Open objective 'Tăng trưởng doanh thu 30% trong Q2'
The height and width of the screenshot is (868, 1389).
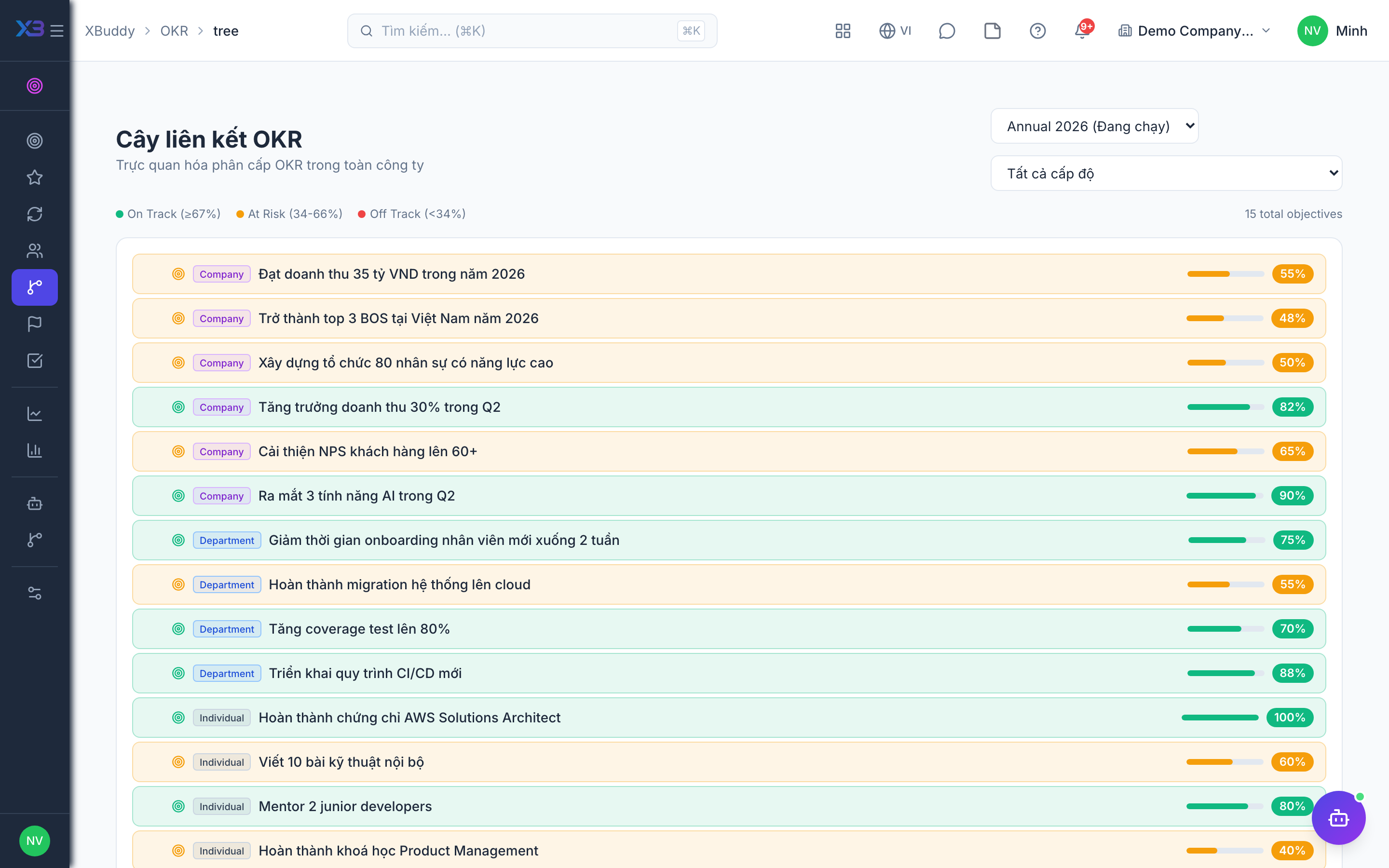729,407
